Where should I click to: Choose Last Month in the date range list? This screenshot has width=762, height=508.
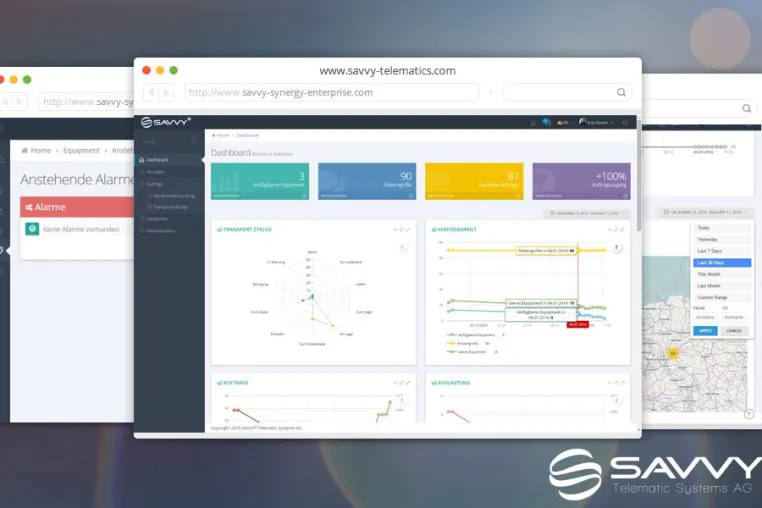click(x=722, y=286)
